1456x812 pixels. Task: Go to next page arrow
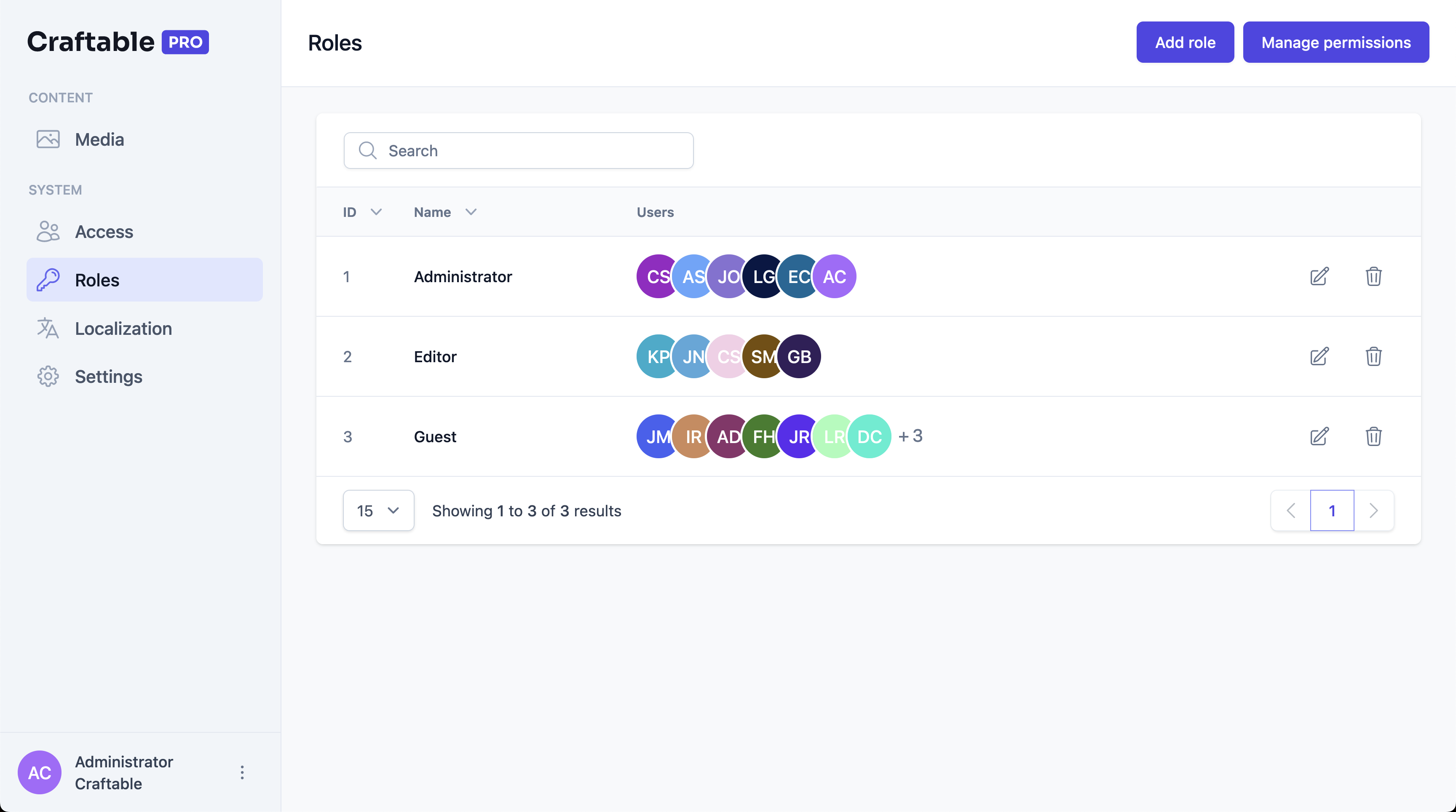click(x=1373, y=510)
